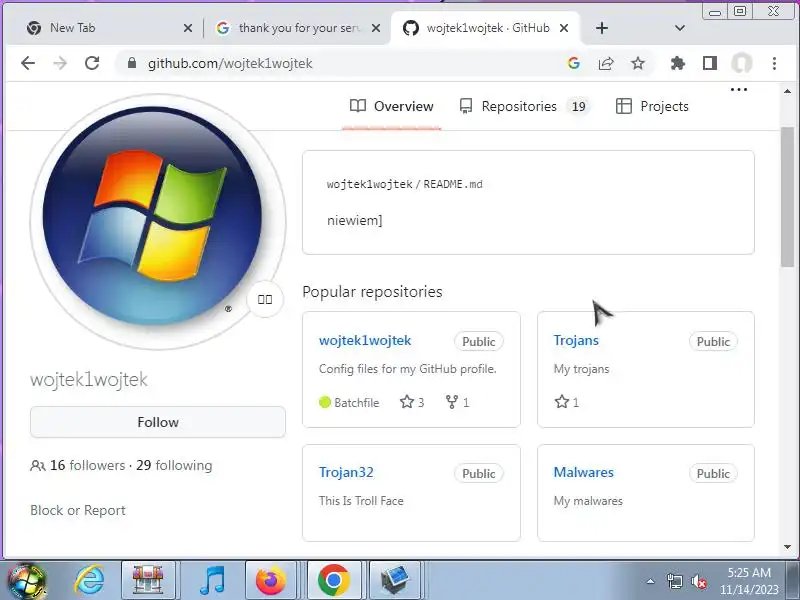The image size is (800, 600).
Task: Close the 'thank you for your ser' tab
Action: pyautogui.click(x=376, y=28)
